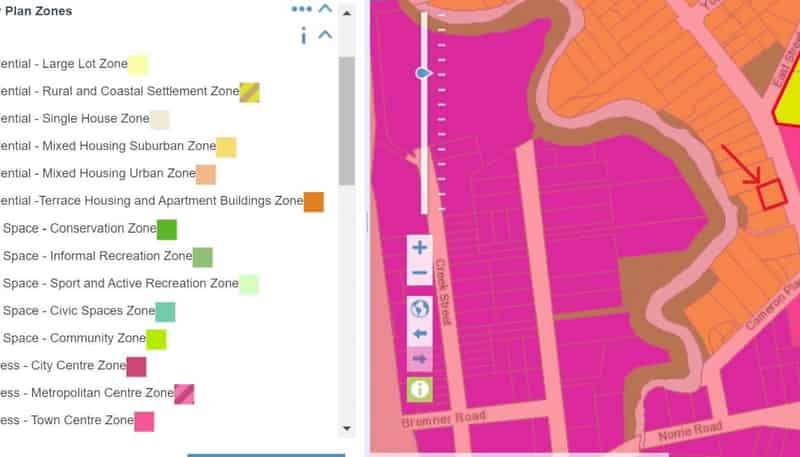The width and height of the screenshot is (800, 457).
Task: Select Metropolitan Centre Zone striped swatch
Action: (x=184, y=394)
